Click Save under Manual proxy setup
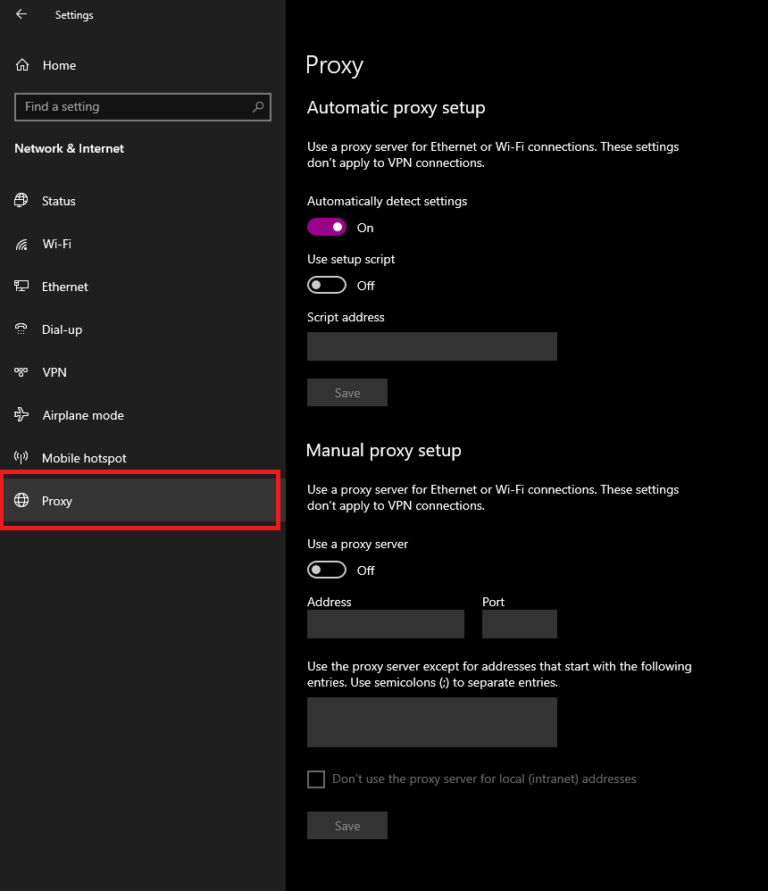Screen dimensions: 768x891 point(347,825)
